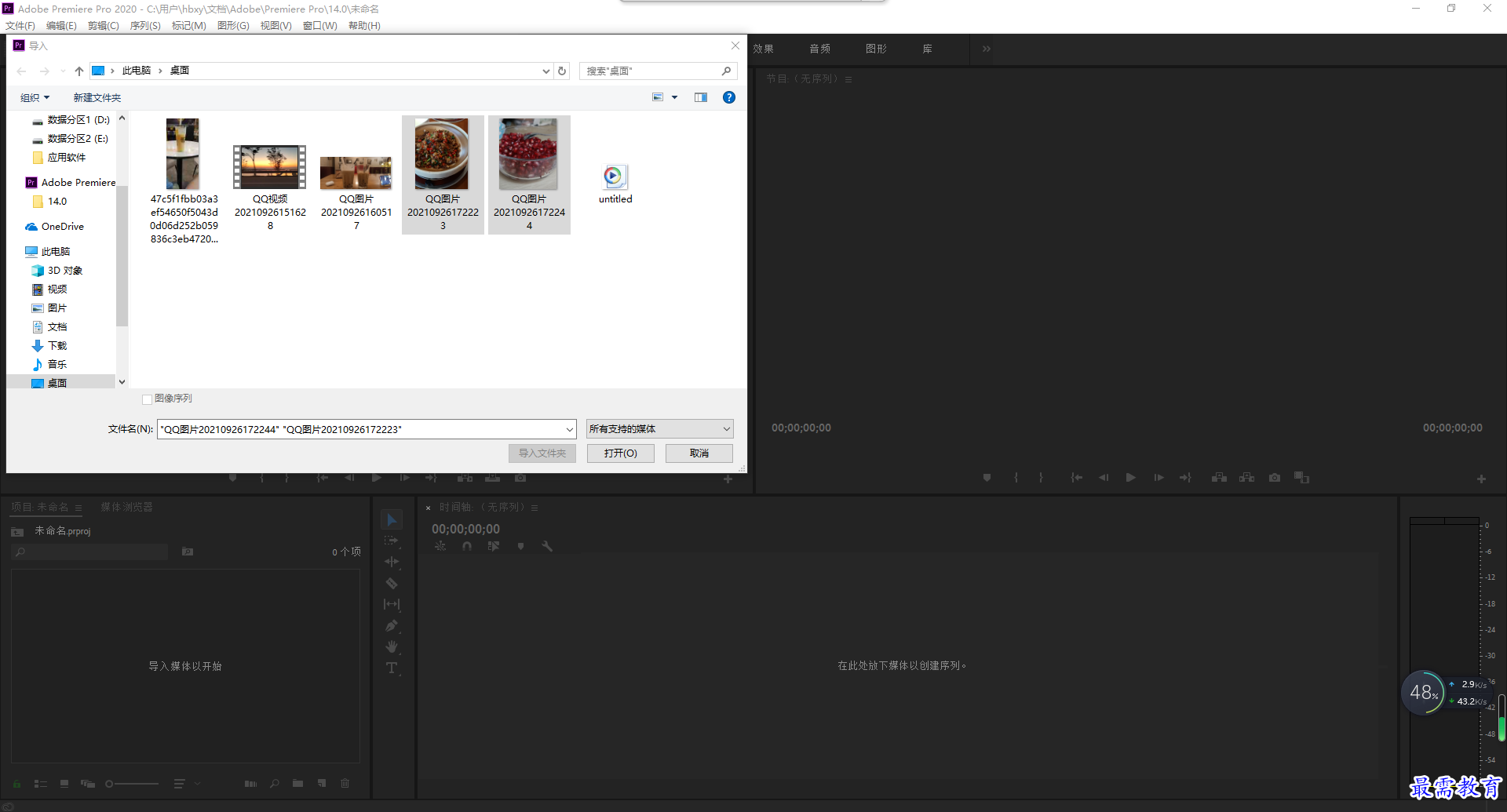
Task: Open the 组织 dropdown in import dialog
Action: [35, 97]
